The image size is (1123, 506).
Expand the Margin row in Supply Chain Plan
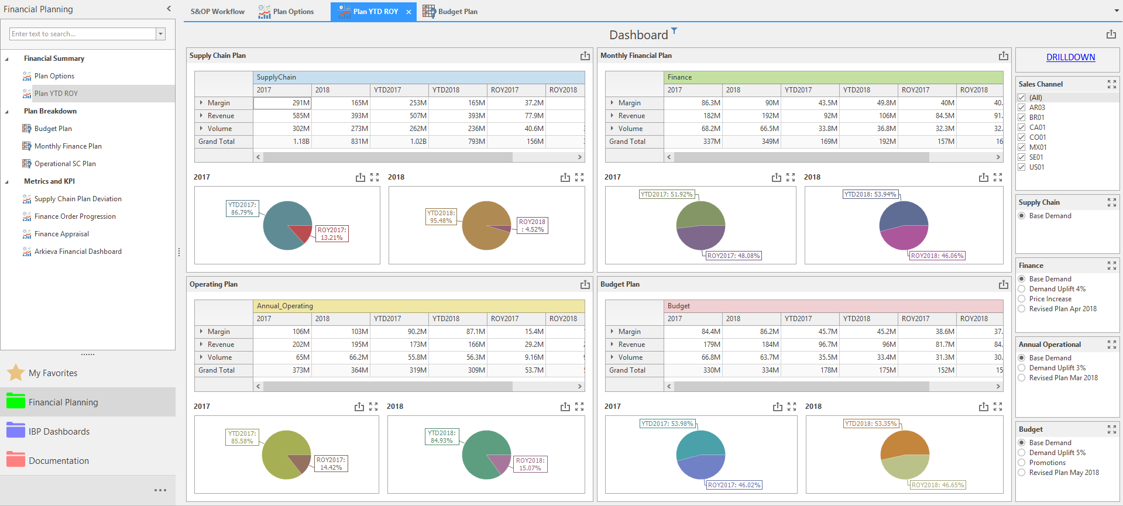[x=201, y=103]
